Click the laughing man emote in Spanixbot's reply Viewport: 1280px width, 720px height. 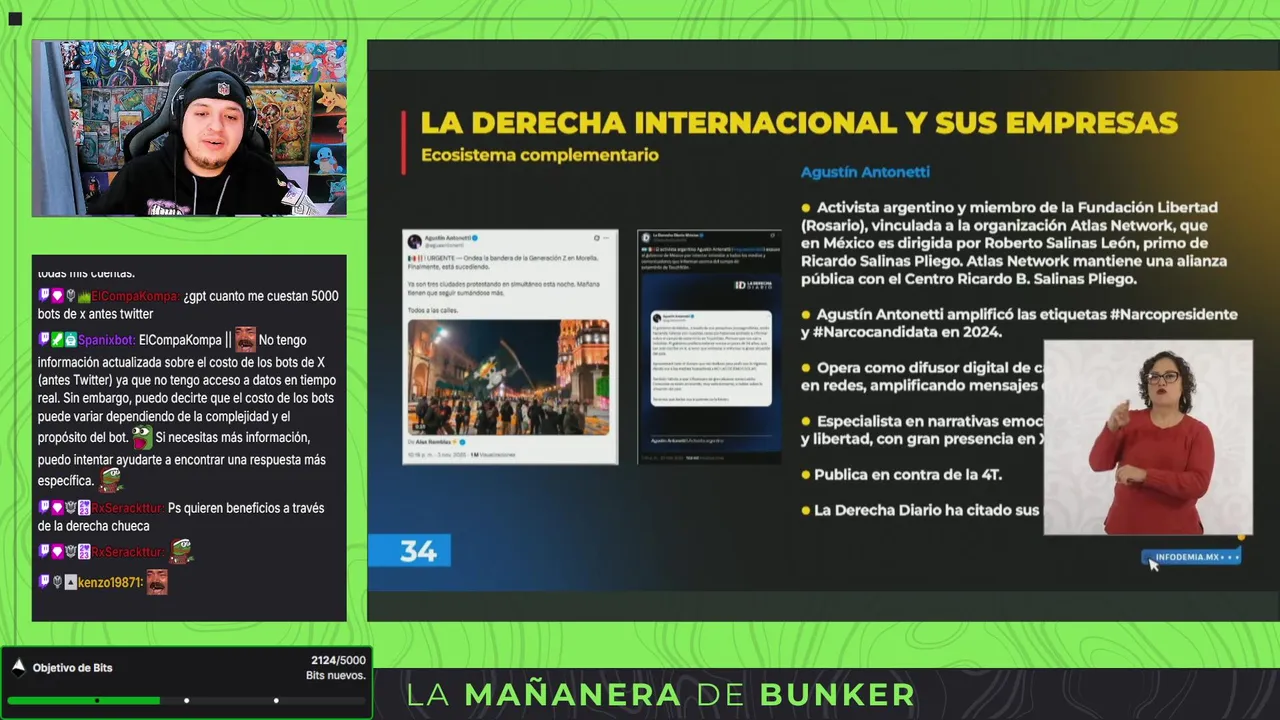tap(245, 339)
